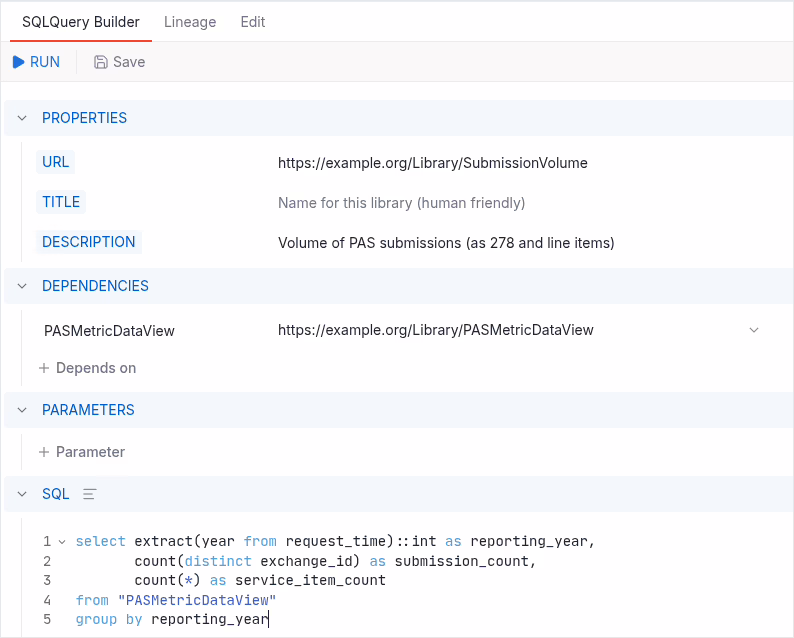Select the PASMetricDataView dependency name
This screenshot has height=638, width=794.
pos(109,331)
